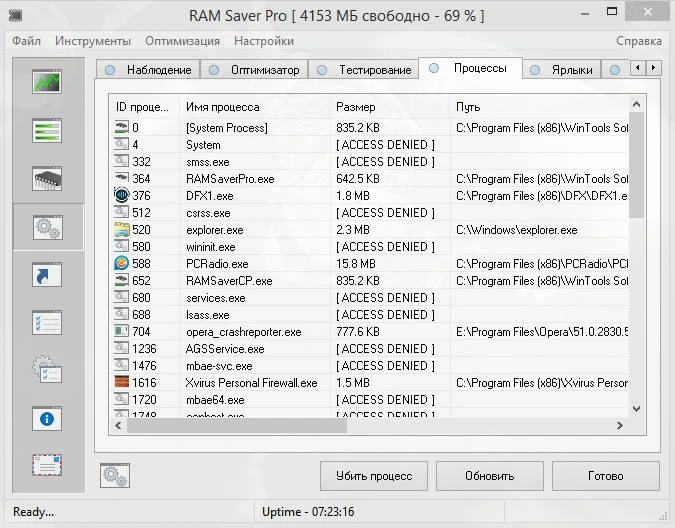Click the gears icon beside Убить процесс
The height and width of the screenshot is (528, 675).
click(x=115, y=476)
